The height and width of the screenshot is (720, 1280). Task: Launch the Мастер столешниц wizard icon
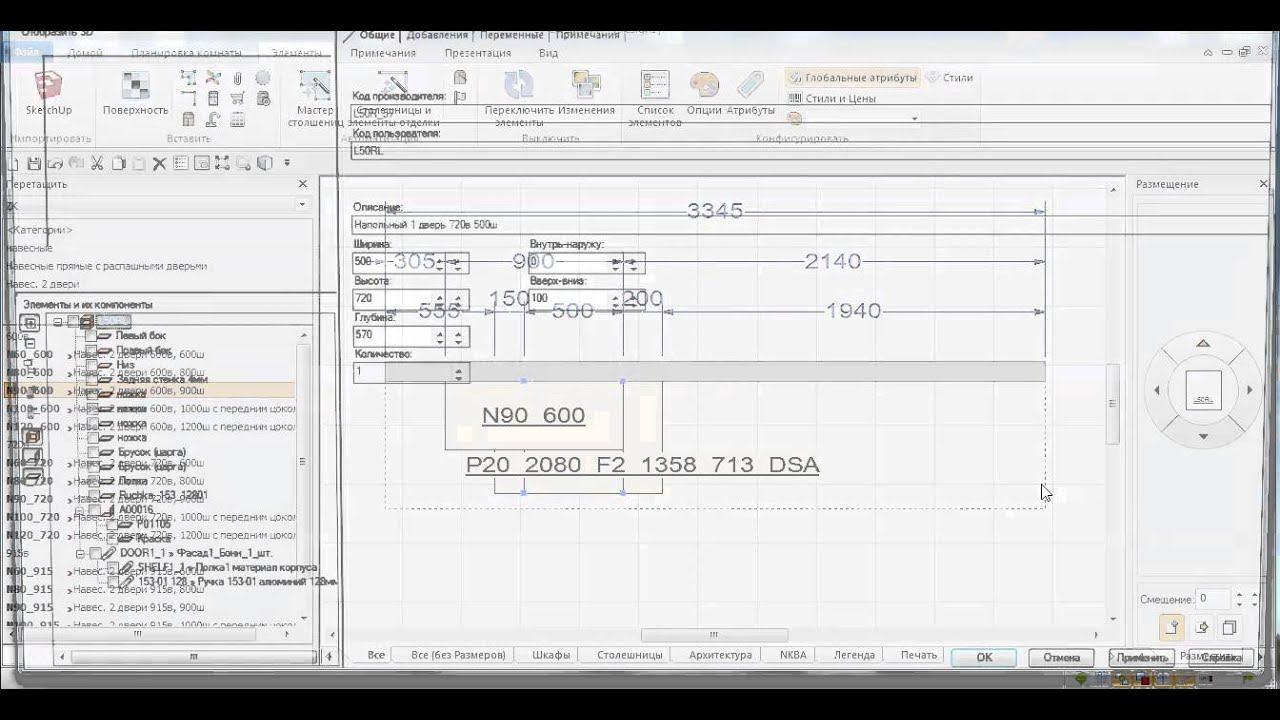pyautogui.click(x=315, y=86)
